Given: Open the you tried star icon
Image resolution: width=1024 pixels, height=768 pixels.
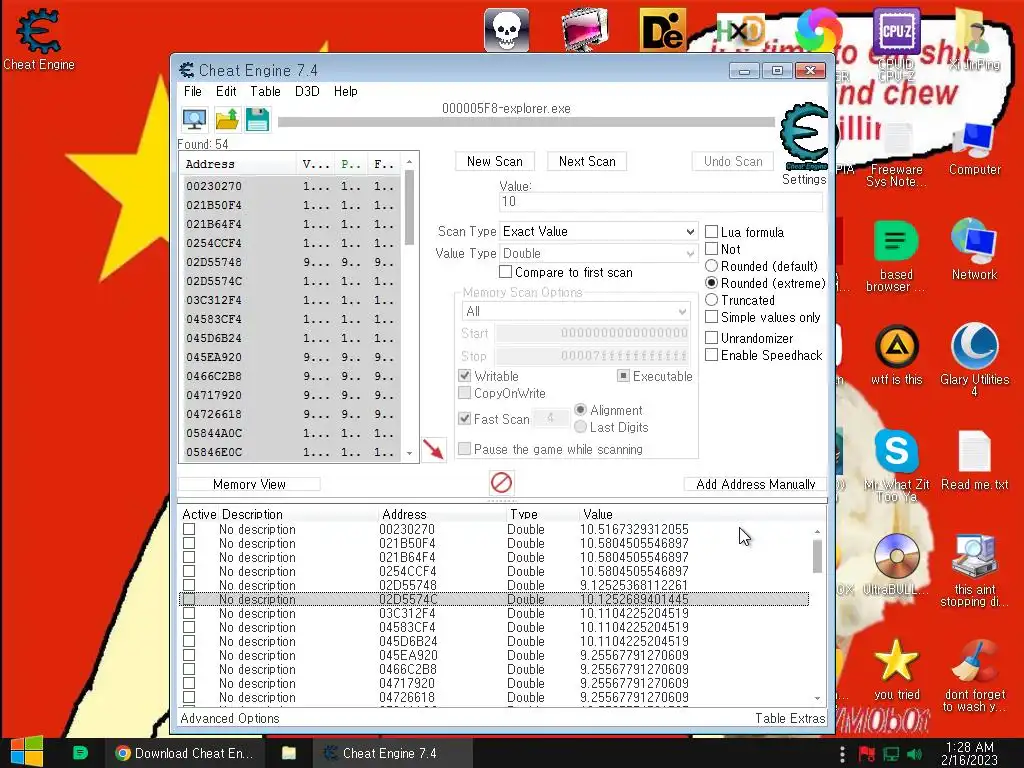Looking at the screenshot, I should (x=896, y=669).
